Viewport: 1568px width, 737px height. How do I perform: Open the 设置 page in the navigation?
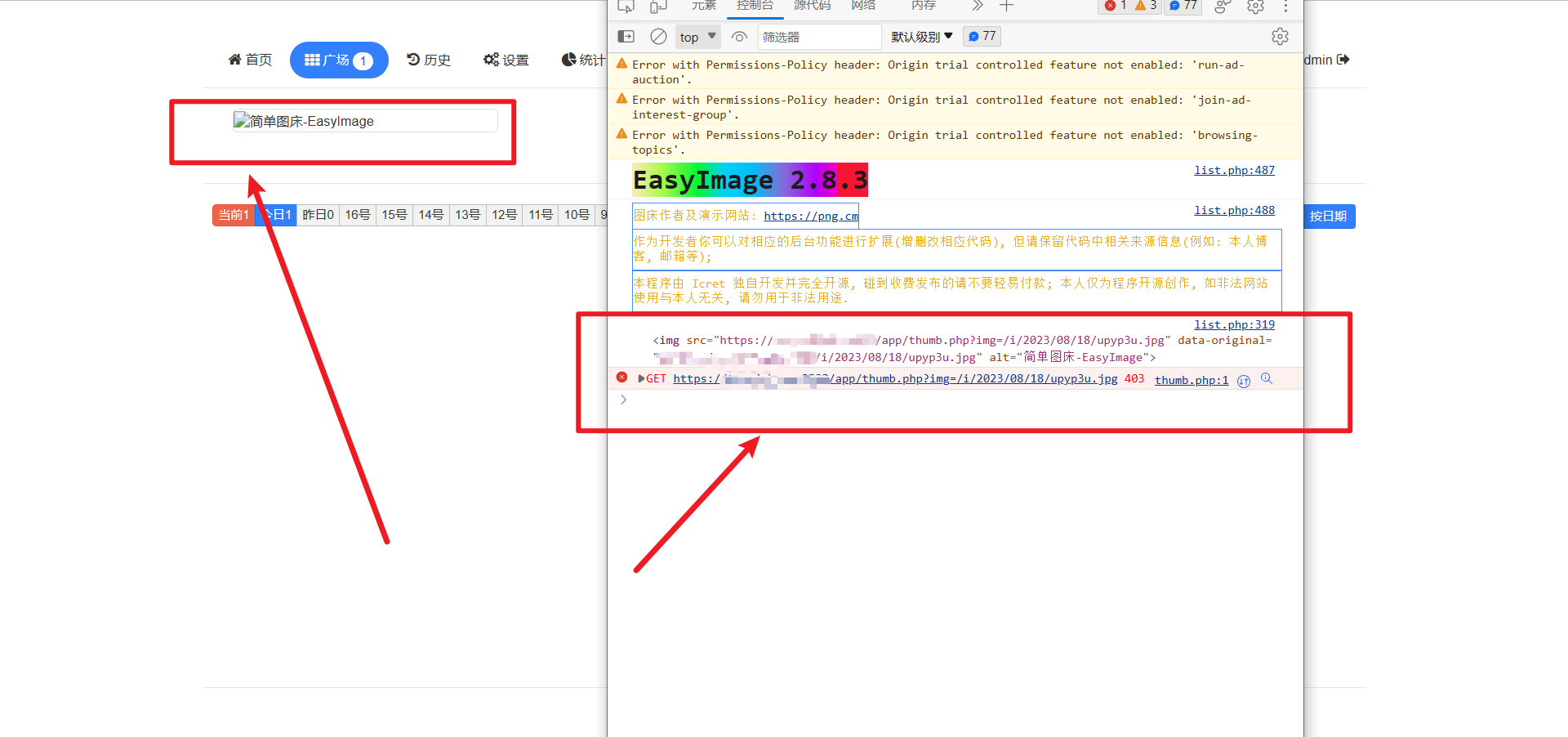pos(505,59)
